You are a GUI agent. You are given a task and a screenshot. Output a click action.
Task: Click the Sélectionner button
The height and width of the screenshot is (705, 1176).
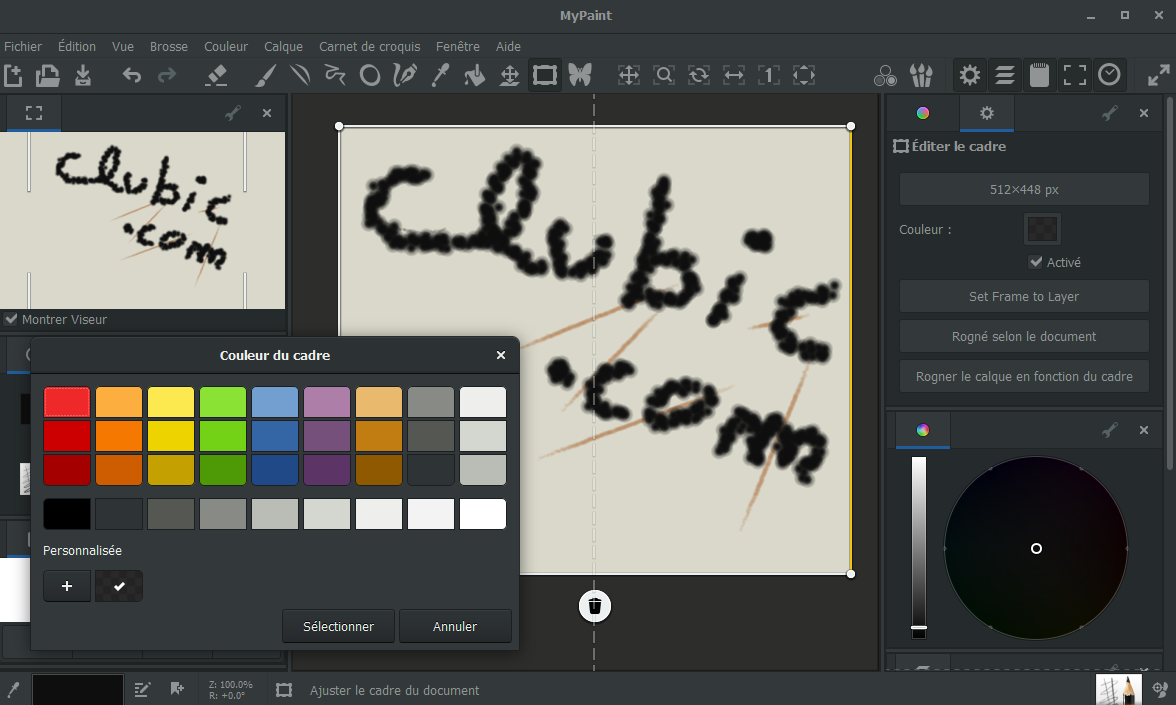[338, 626]
